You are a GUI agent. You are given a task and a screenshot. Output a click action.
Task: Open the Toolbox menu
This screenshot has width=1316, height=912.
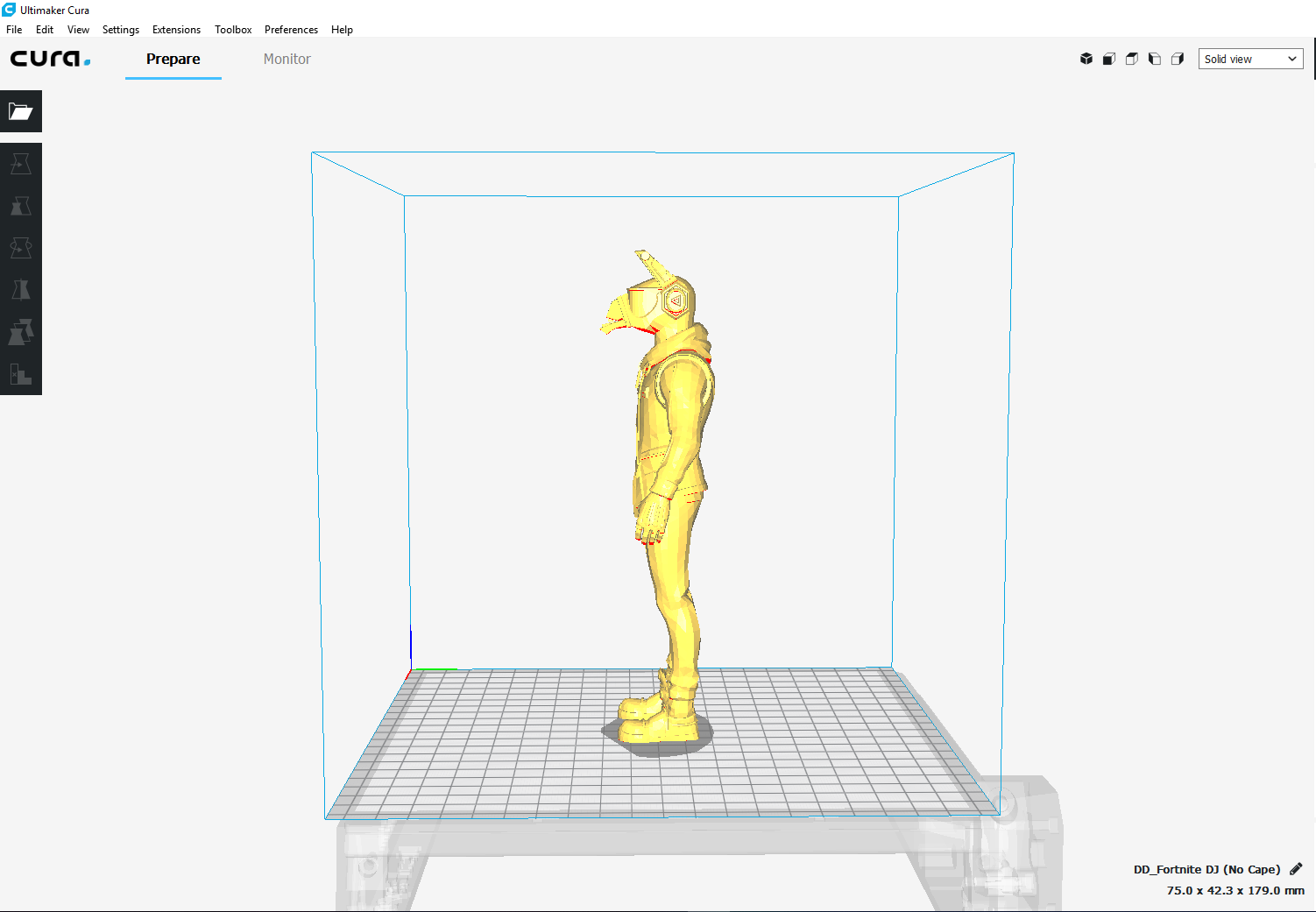(x=233, y=30)
